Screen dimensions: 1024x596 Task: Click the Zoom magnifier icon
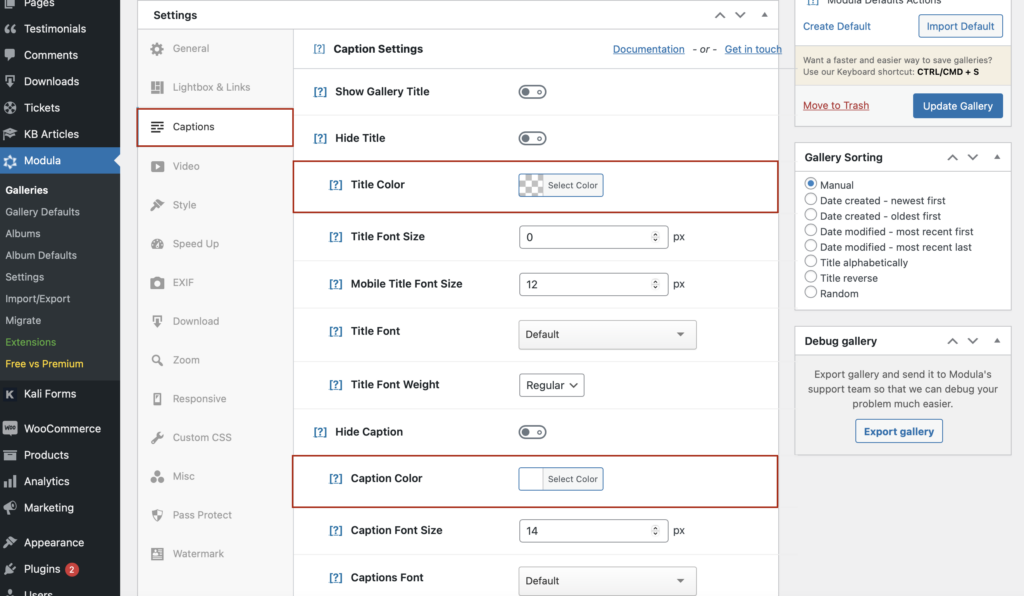[x=157, y=360]
